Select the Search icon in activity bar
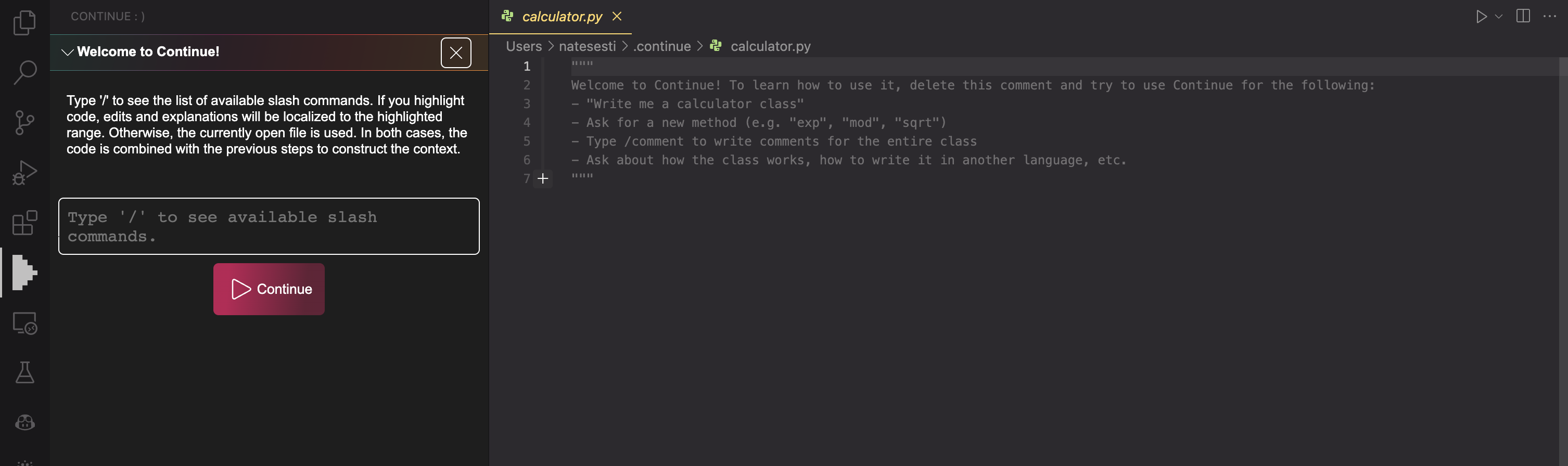This screenshot has height=466, width=1568. click(24, 71)
